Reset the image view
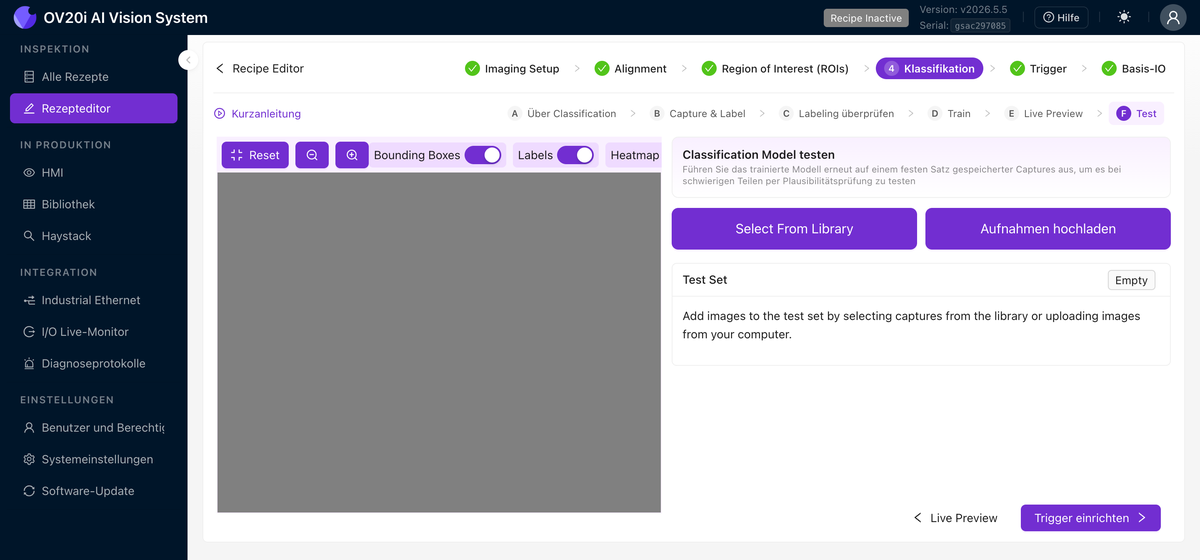The width and height of the screenshot is (1200, 560). 255,155
